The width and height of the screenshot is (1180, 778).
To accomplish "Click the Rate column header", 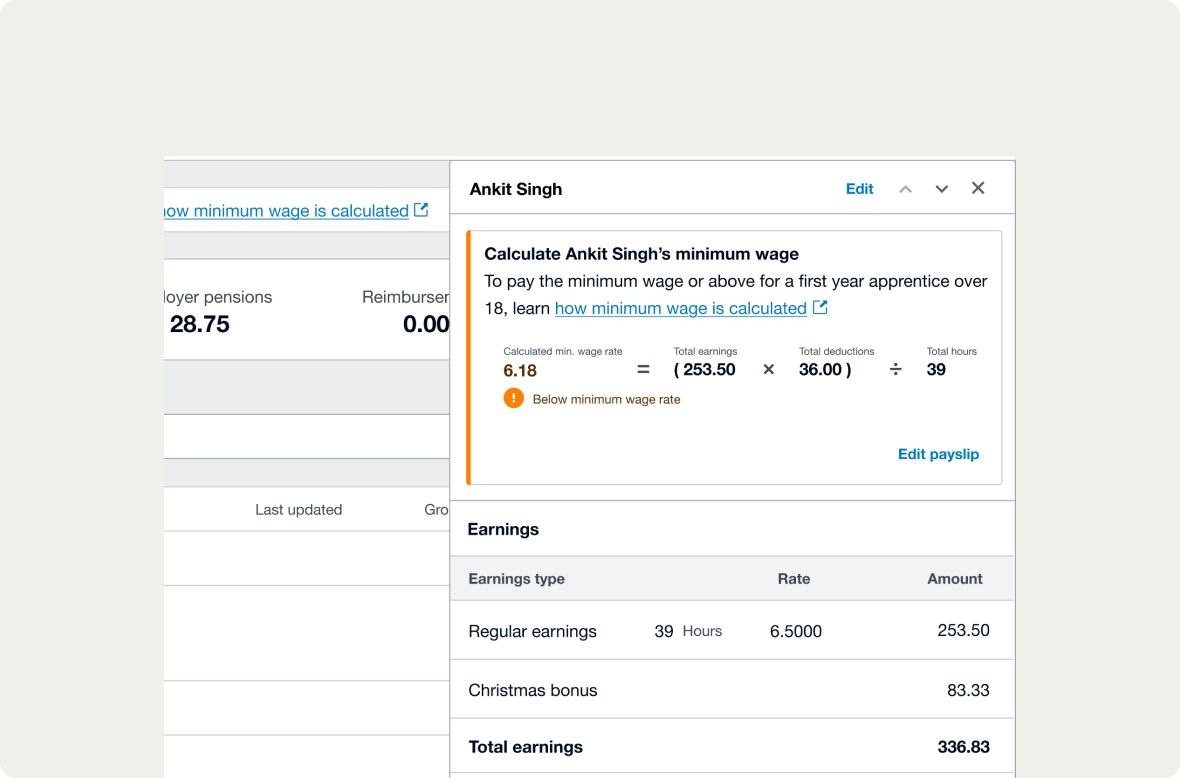I will 793,579.
